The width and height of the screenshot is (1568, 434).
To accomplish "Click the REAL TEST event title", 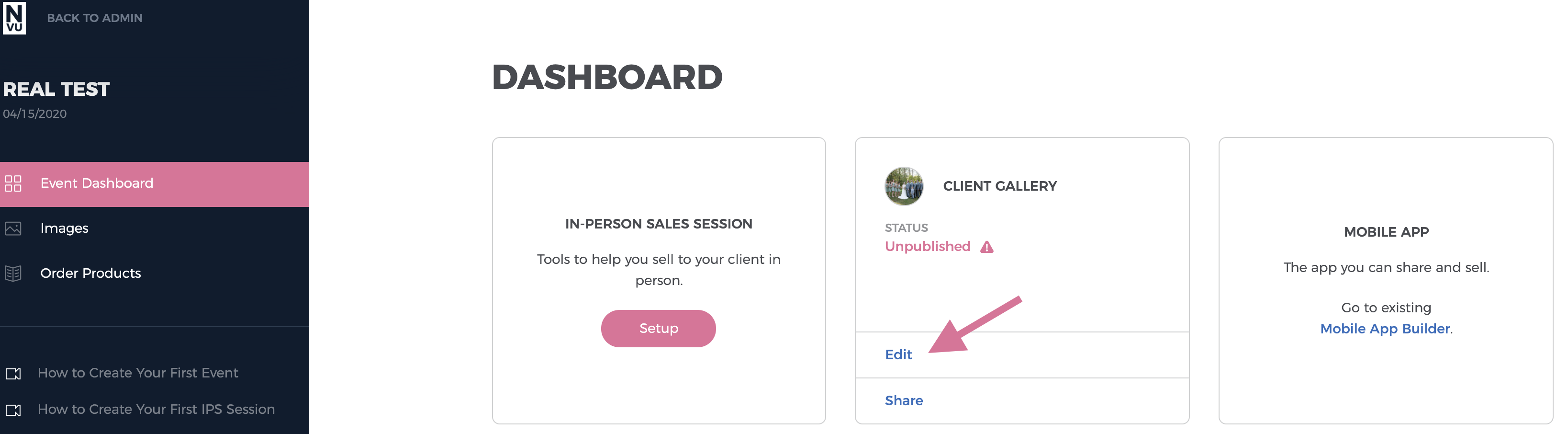I will pos(56,90).
